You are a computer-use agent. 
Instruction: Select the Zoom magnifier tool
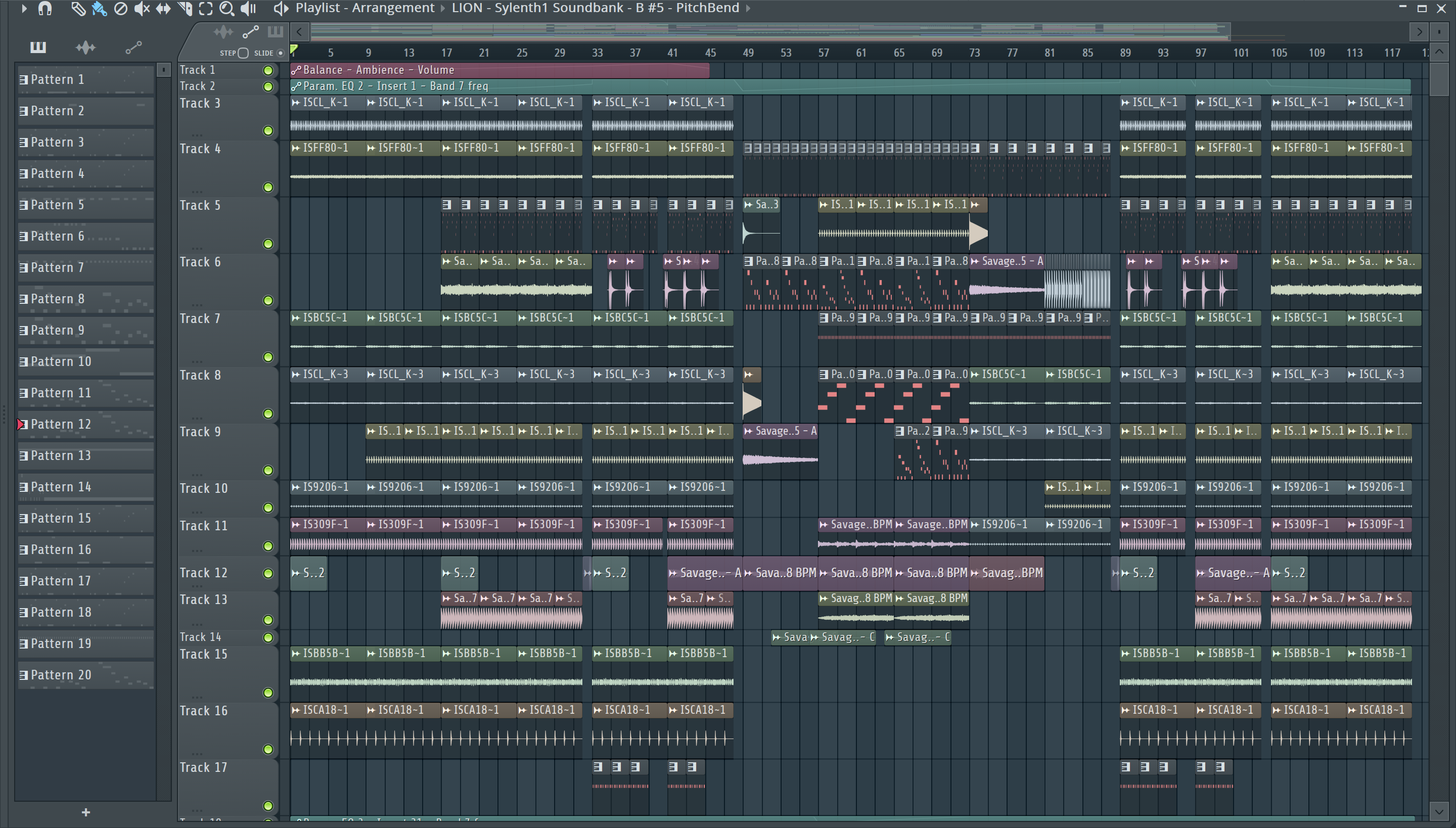tap(227, 9)
